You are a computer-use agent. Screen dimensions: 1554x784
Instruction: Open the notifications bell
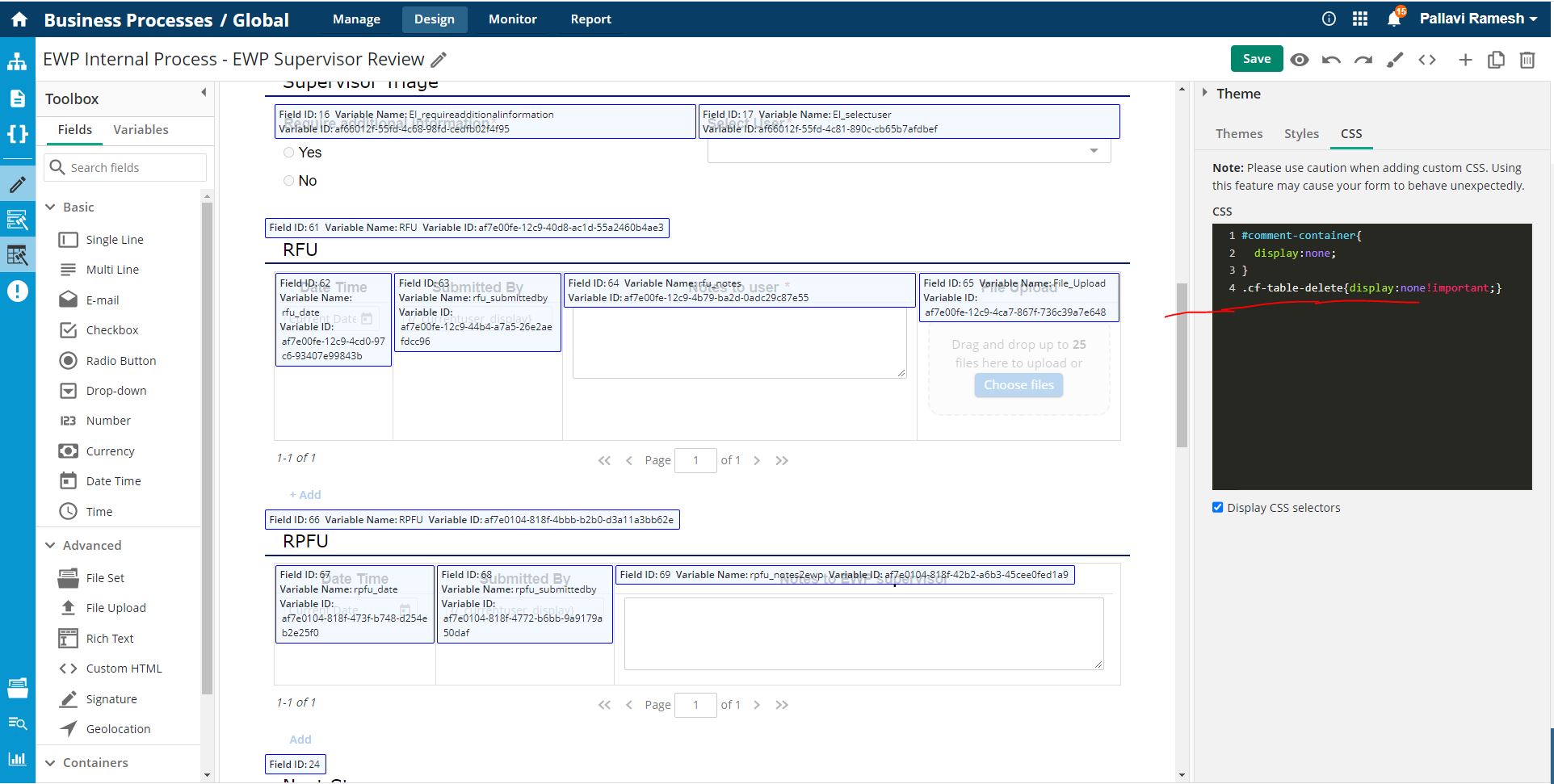click(x=1393, y=19)
